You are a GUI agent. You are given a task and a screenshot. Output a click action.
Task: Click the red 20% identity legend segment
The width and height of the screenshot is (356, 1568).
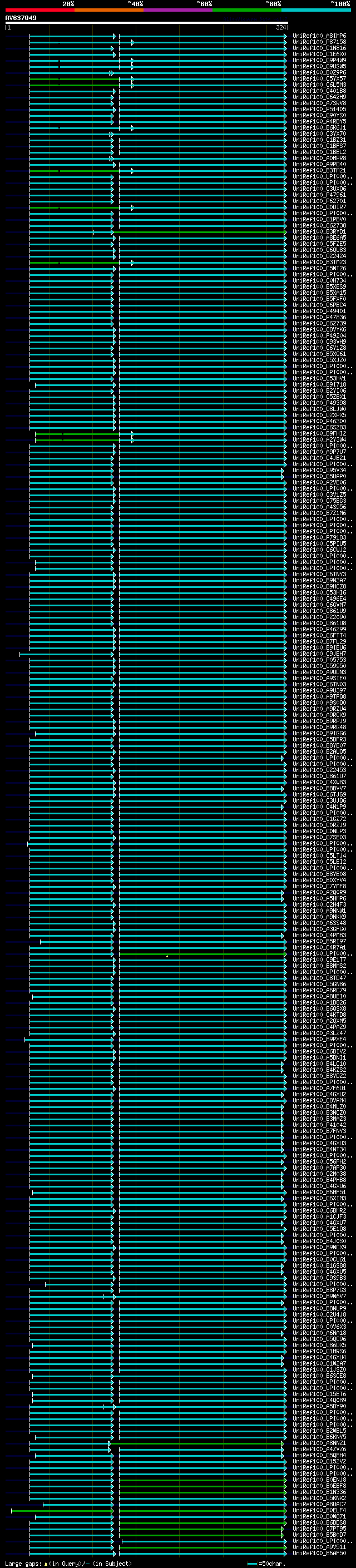[39, 10]
